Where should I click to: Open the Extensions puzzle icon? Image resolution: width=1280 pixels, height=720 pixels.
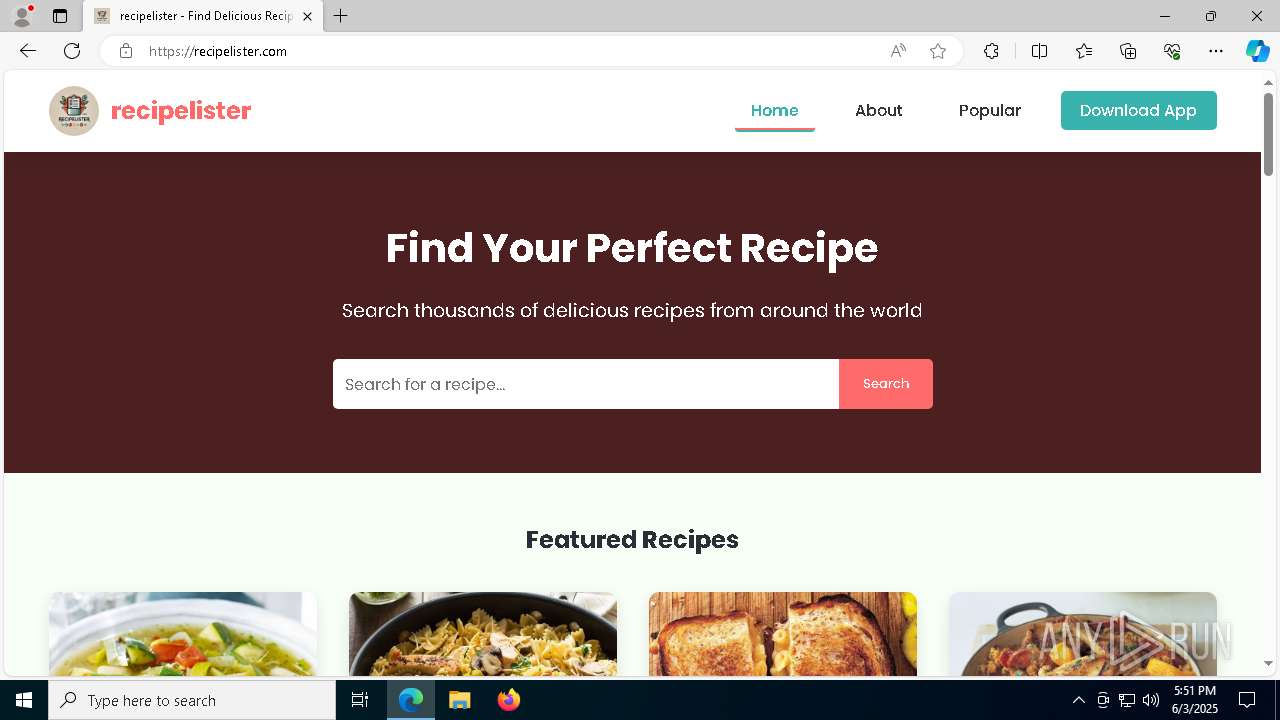[x=991, y=51]
